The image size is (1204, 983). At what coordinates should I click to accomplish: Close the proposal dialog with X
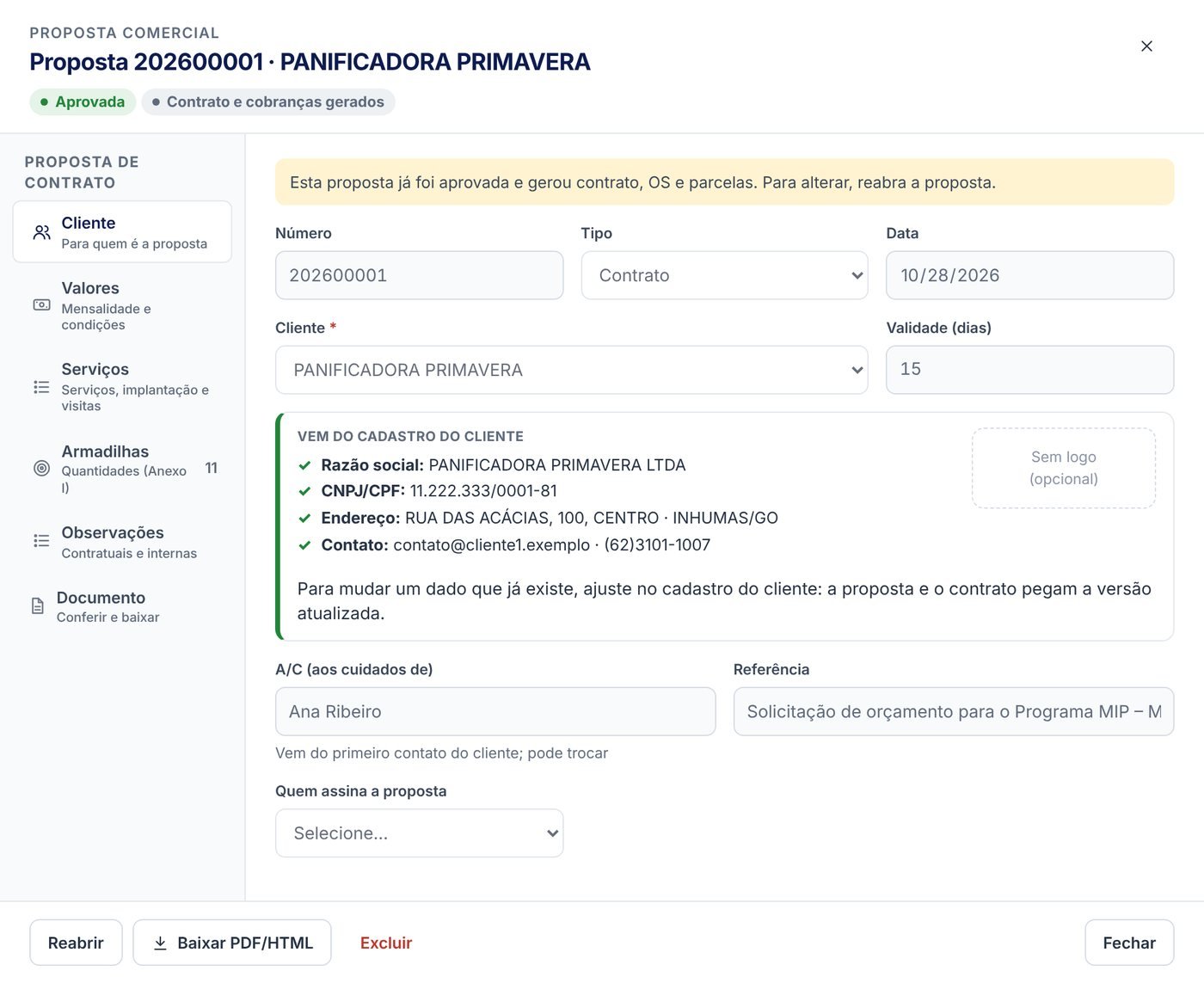coord(1146,46)
